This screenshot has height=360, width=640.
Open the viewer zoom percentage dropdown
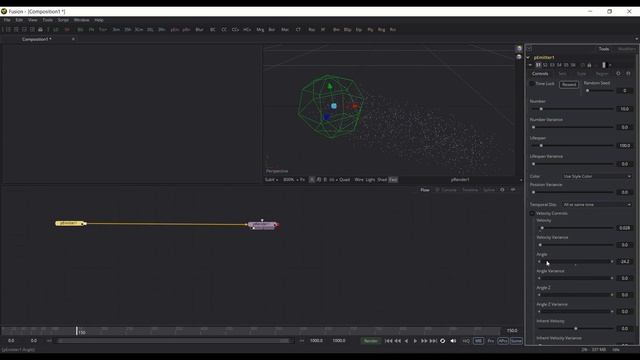tap(290, 180)
